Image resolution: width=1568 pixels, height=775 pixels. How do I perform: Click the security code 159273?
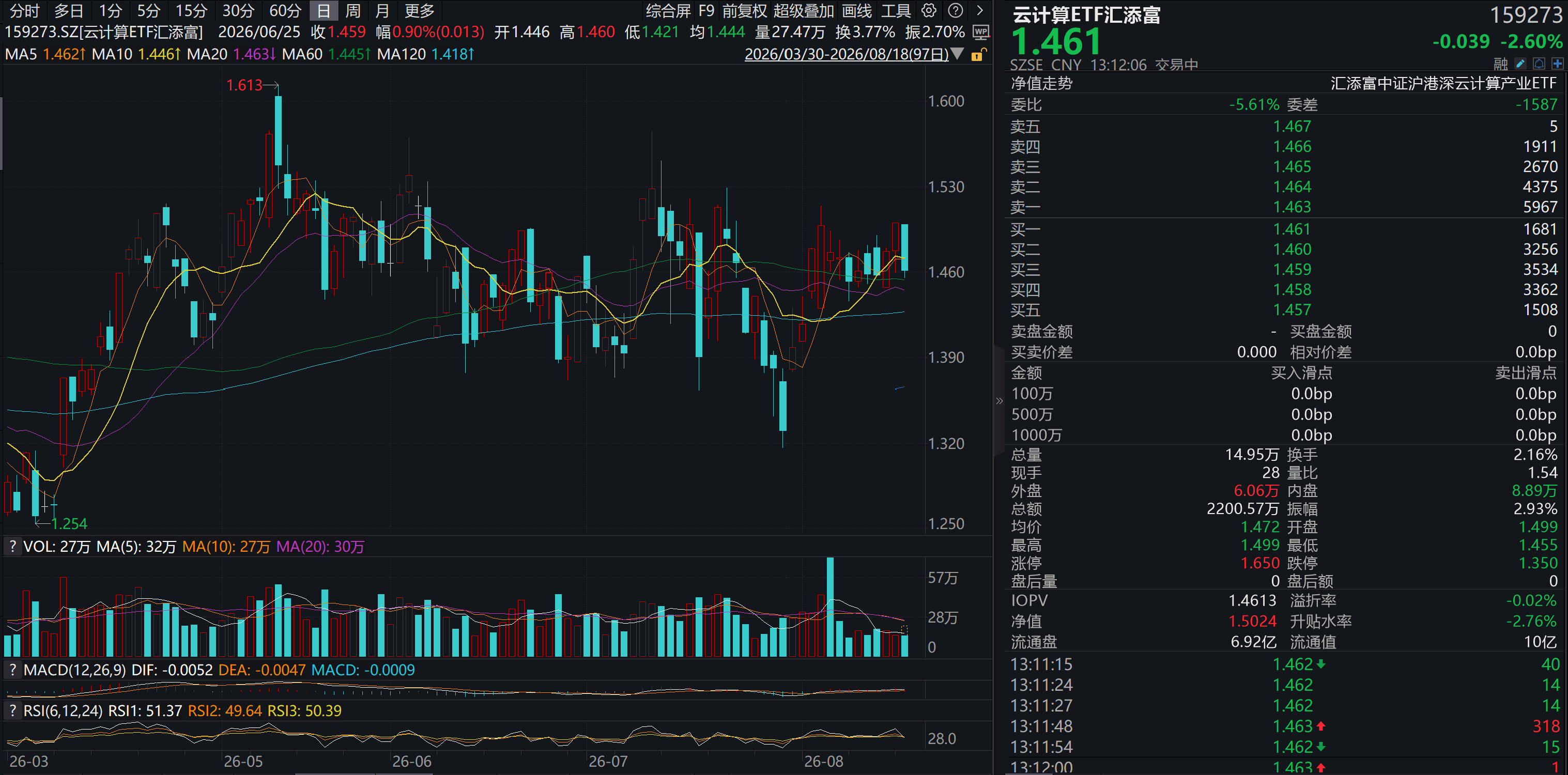point(1526,14)
